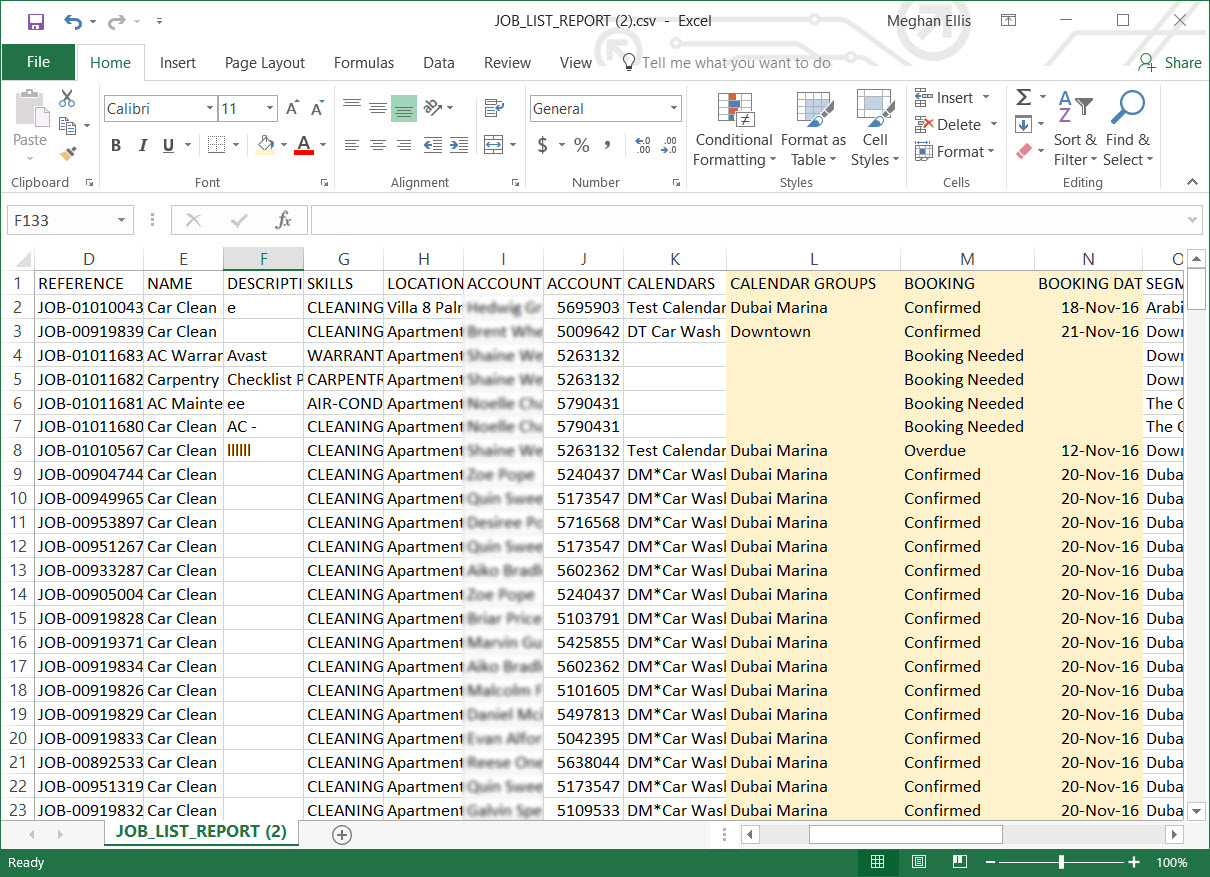Click the Wrap Text icon

point(493,108)
